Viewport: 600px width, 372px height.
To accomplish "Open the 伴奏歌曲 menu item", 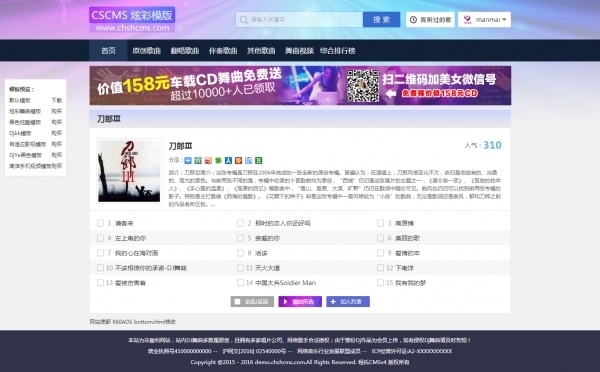I will 223,51.
